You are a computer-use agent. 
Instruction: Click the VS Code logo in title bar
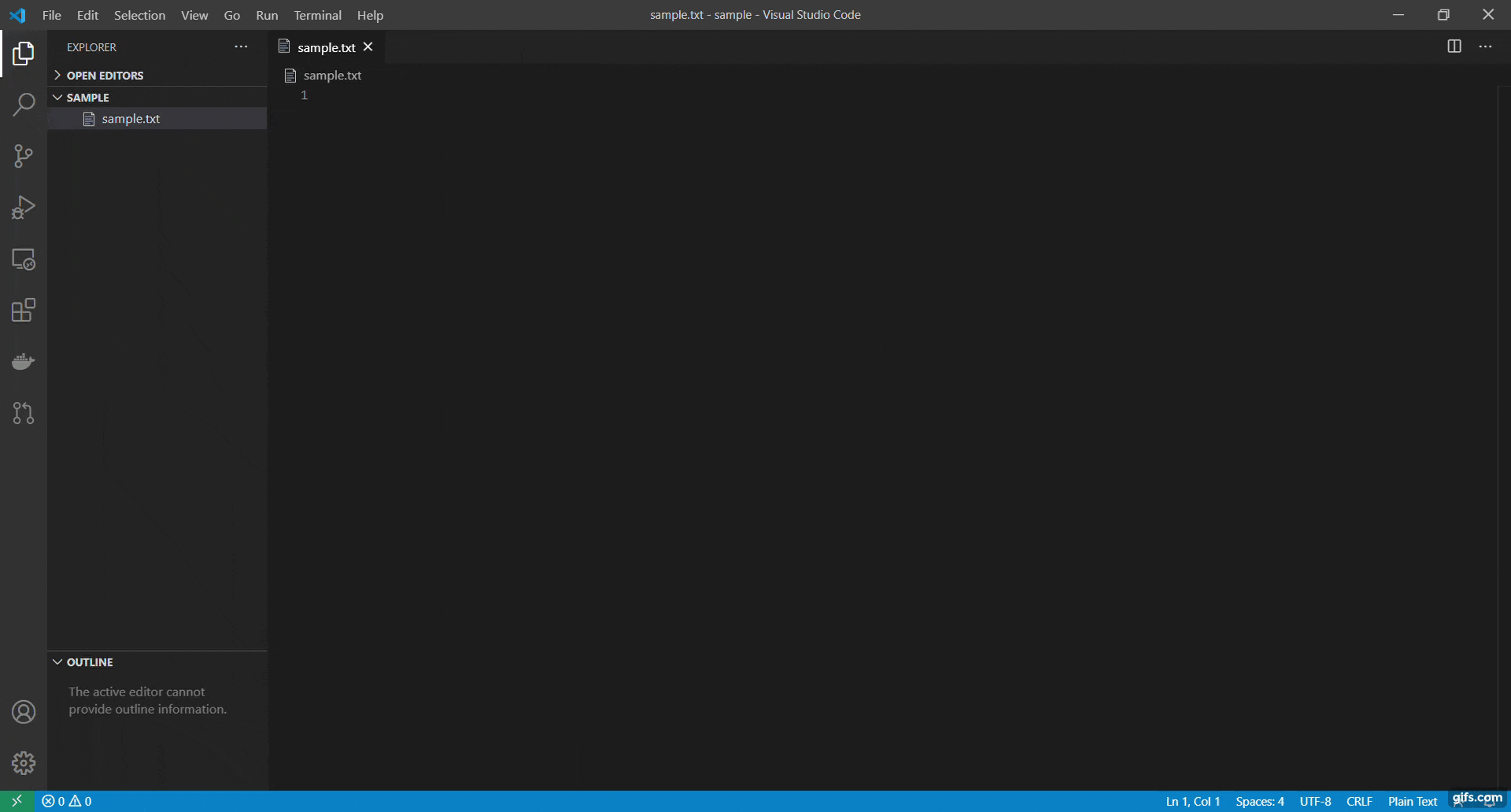pos(17,15)
